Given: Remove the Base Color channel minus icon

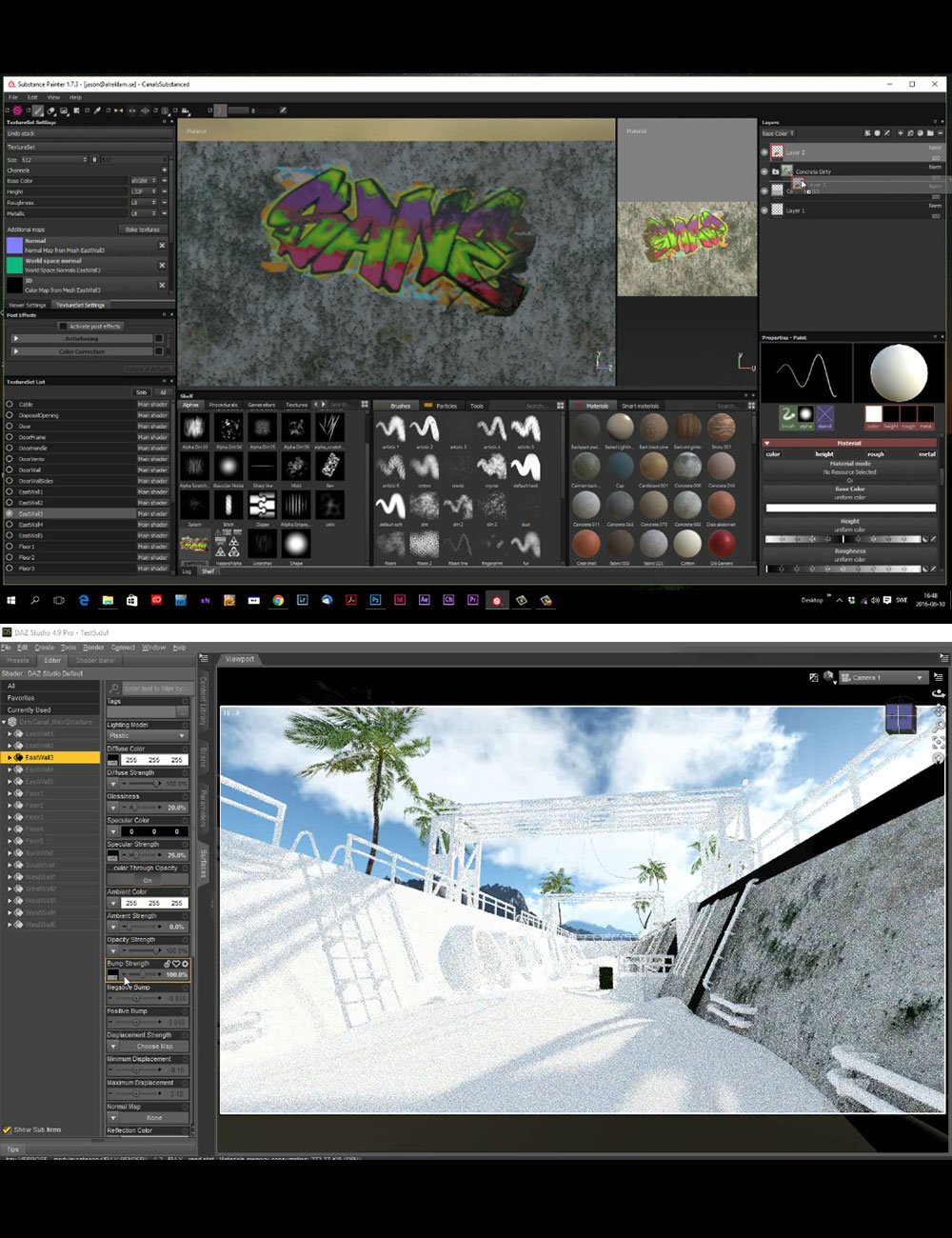Looking at the screenshot, I should point(164,181).
